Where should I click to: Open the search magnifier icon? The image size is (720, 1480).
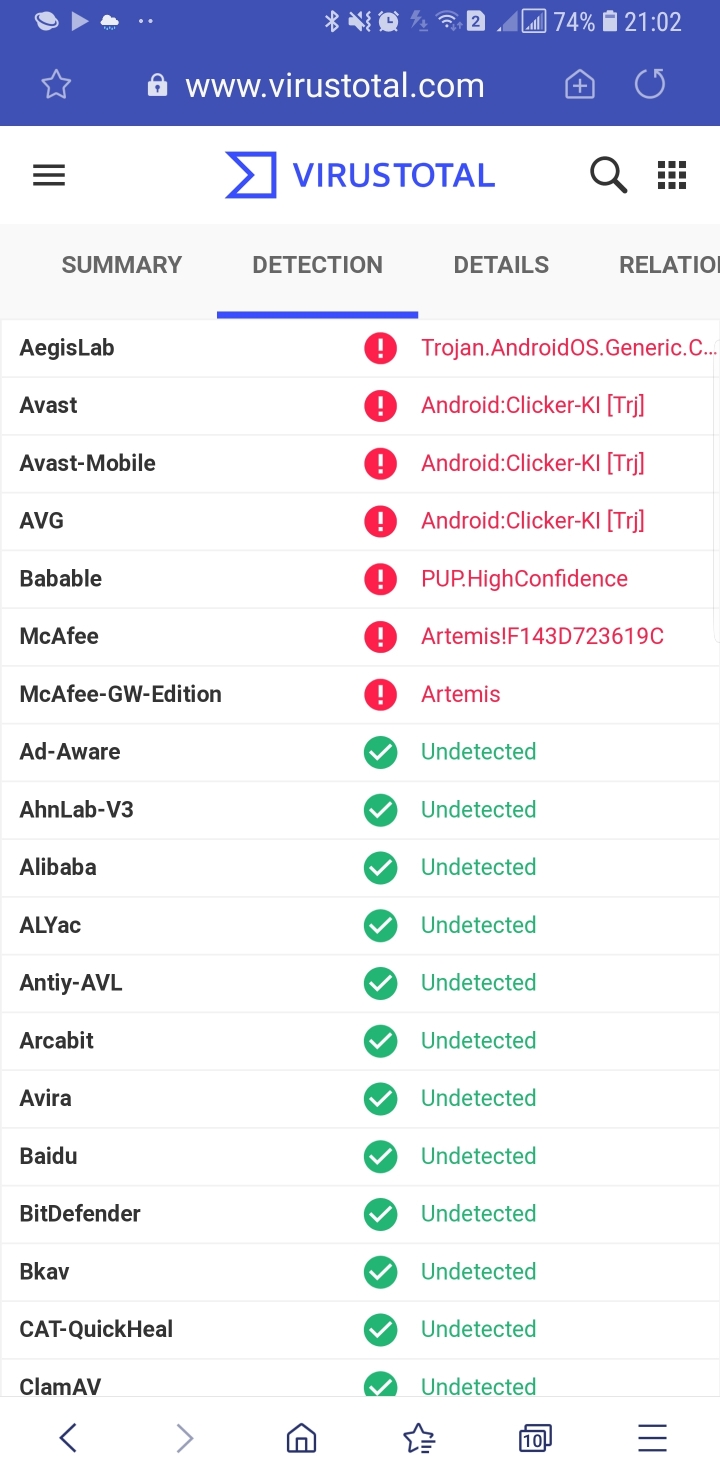coord(608,176)
